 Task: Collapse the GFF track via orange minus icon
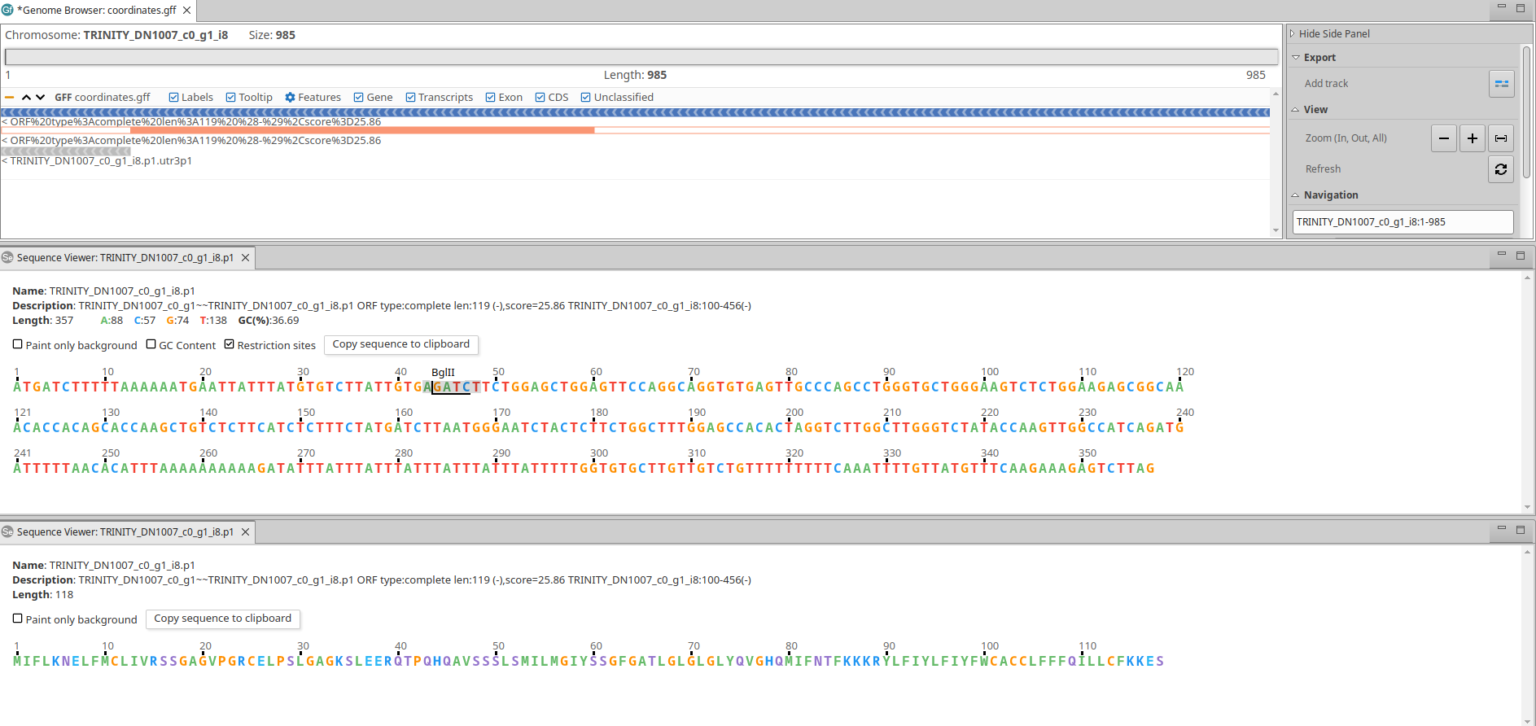[x=10, y=97]
